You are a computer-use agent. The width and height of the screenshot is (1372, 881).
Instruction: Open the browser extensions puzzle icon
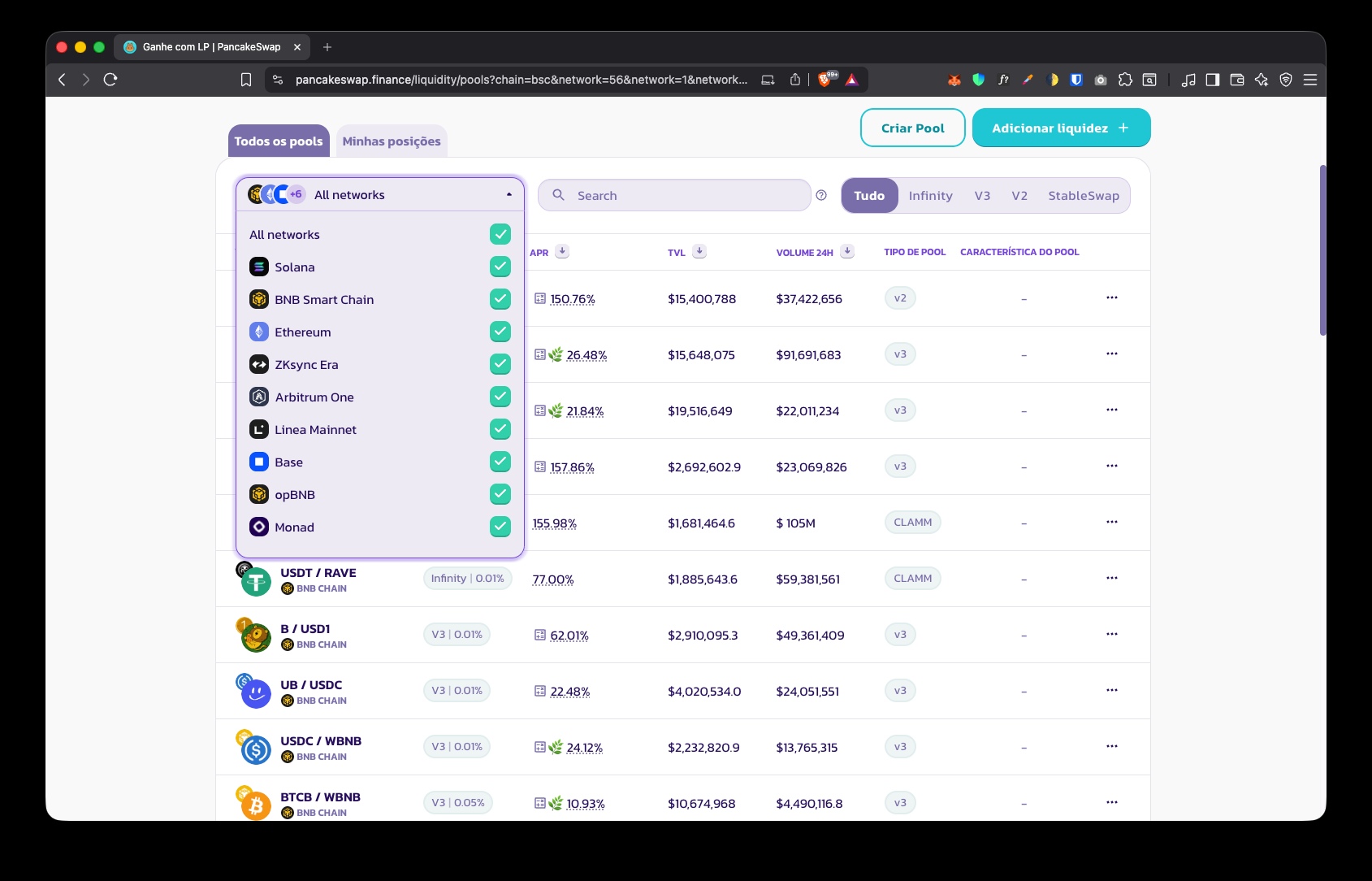1125,80
